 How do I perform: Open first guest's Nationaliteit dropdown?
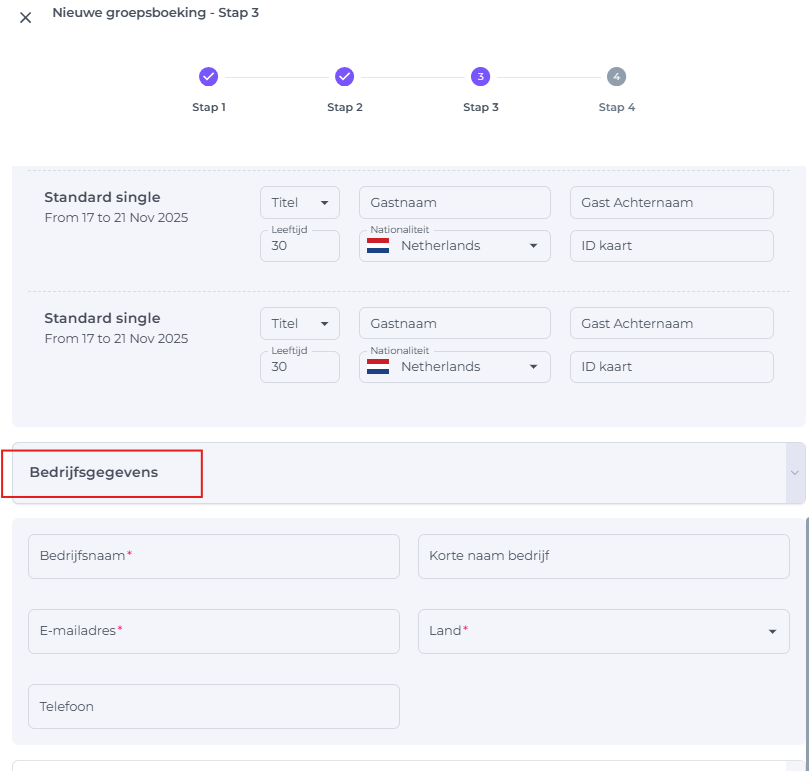pyautogui.click(x=454, y=246)
